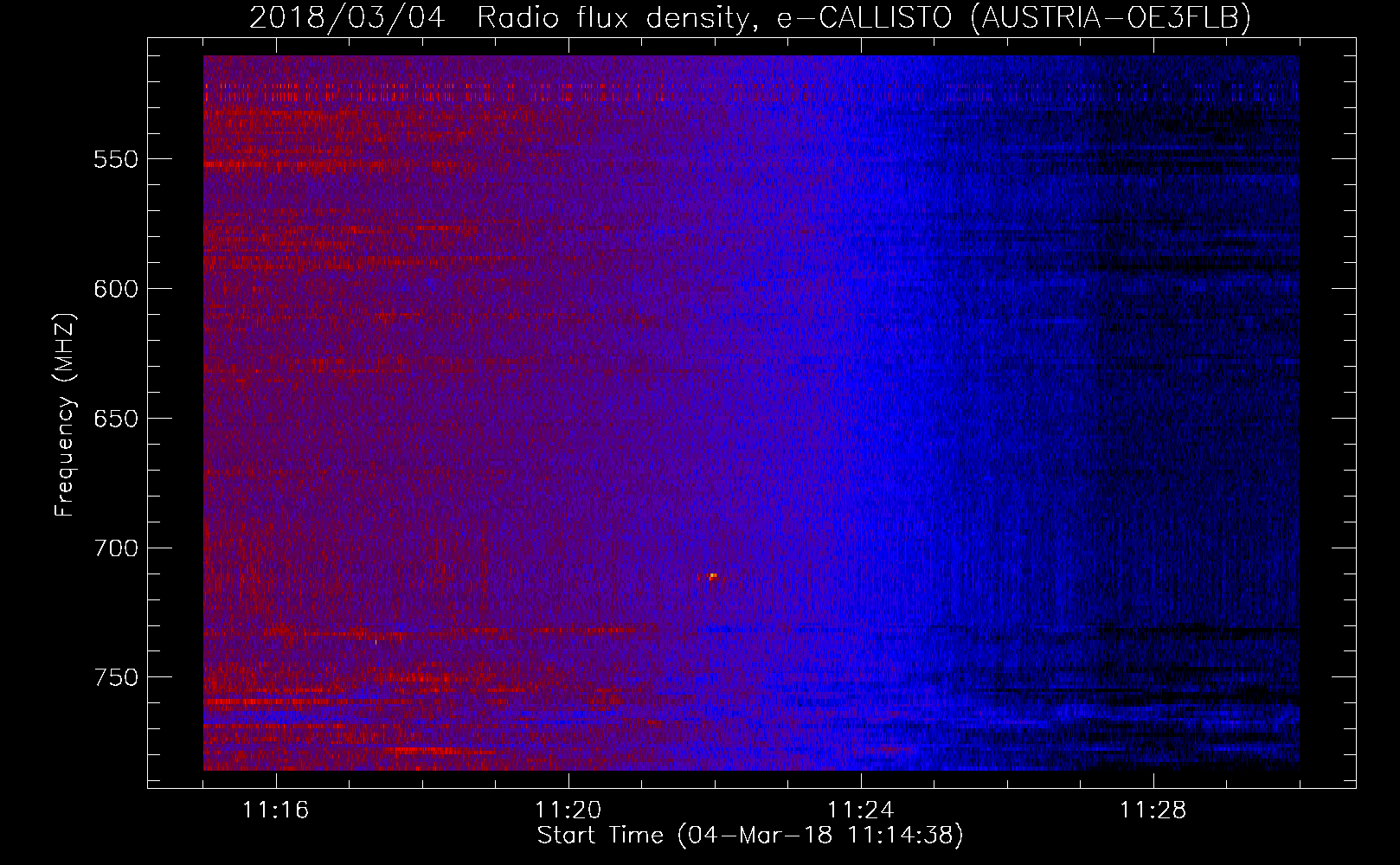Click the 750 frequency tick label
This screenshot has height=865, width=1400.
pos(115,677)
